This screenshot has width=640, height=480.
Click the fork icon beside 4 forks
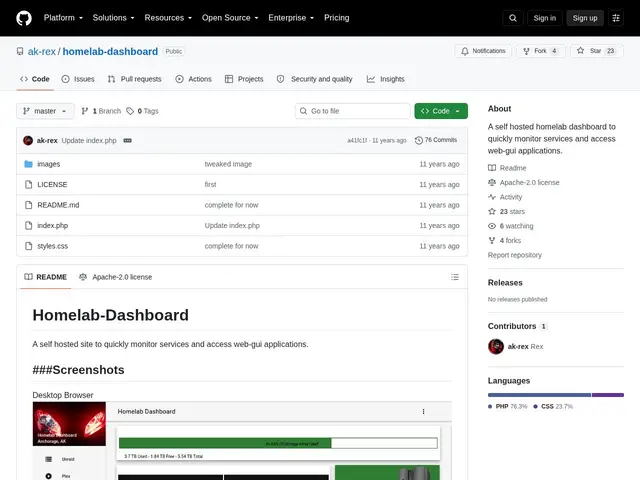[x=492, y=240]
